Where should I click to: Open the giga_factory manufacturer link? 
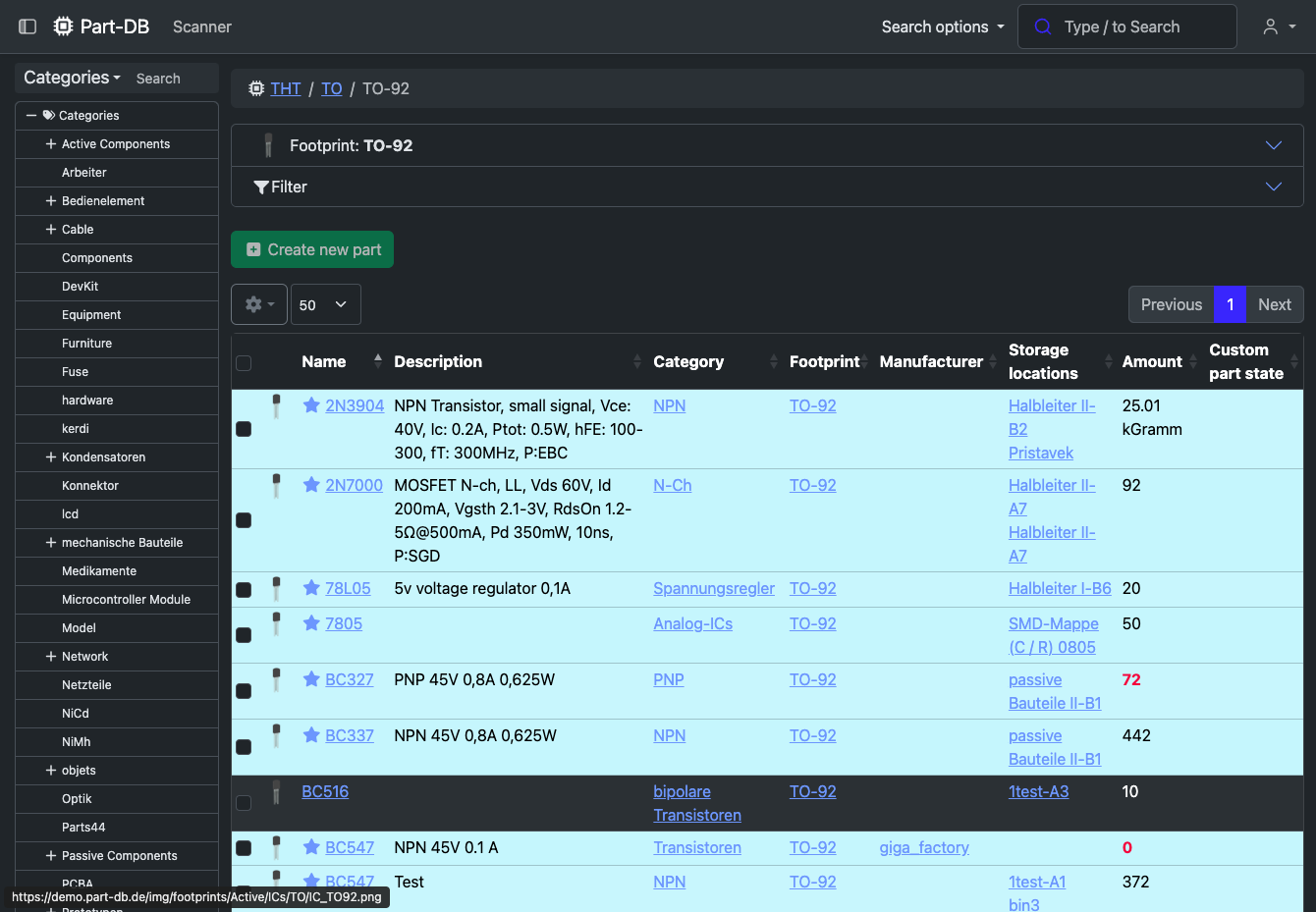pos(924,847)
